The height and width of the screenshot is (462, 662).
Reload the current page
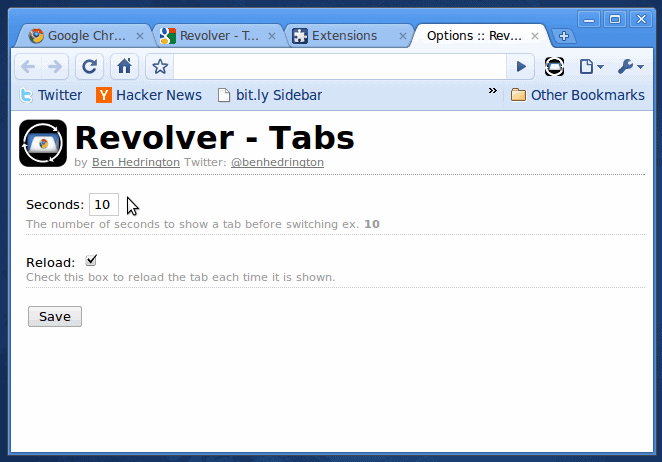click(x=90, y=66)
